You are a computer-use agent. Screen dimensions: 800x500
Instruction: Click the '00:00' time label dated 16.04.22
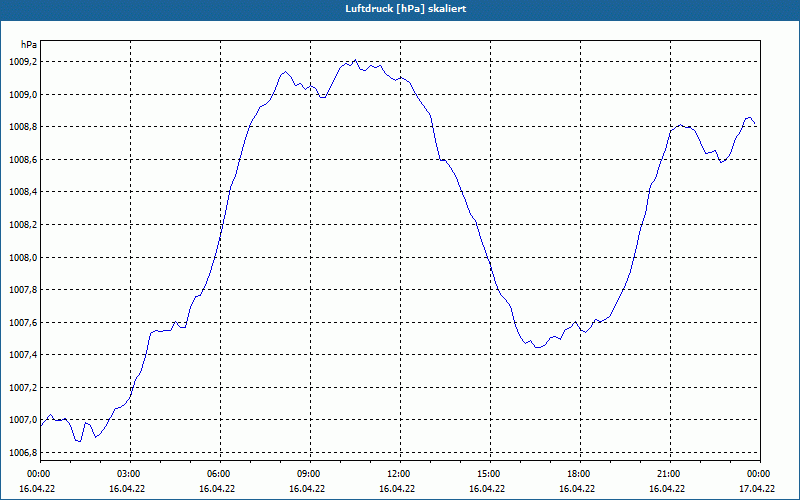(x=38, y=474)
